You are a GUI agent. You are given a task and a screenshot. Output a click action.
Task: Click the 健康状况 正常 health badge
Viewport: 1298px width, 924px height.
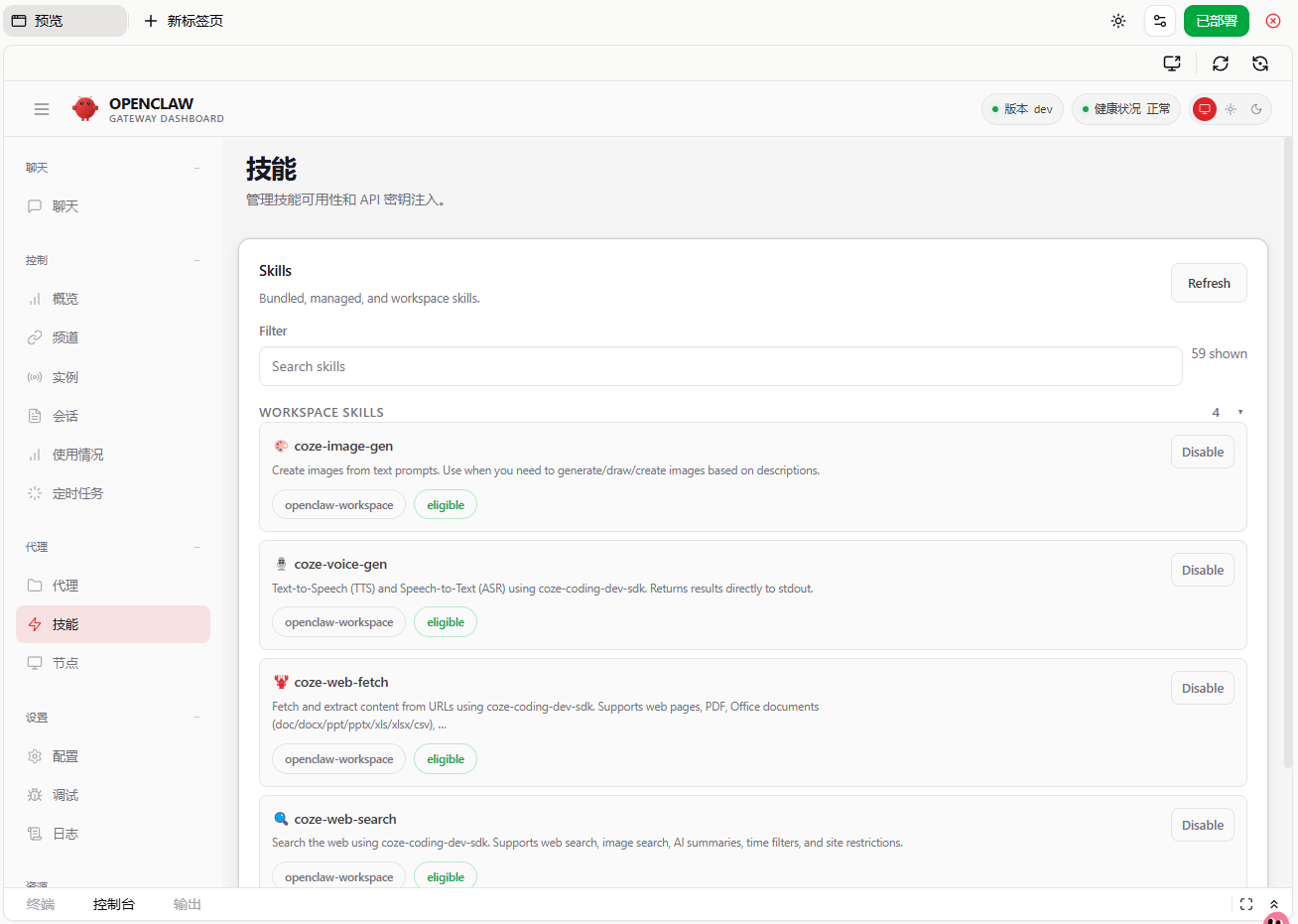[1126, 109]
